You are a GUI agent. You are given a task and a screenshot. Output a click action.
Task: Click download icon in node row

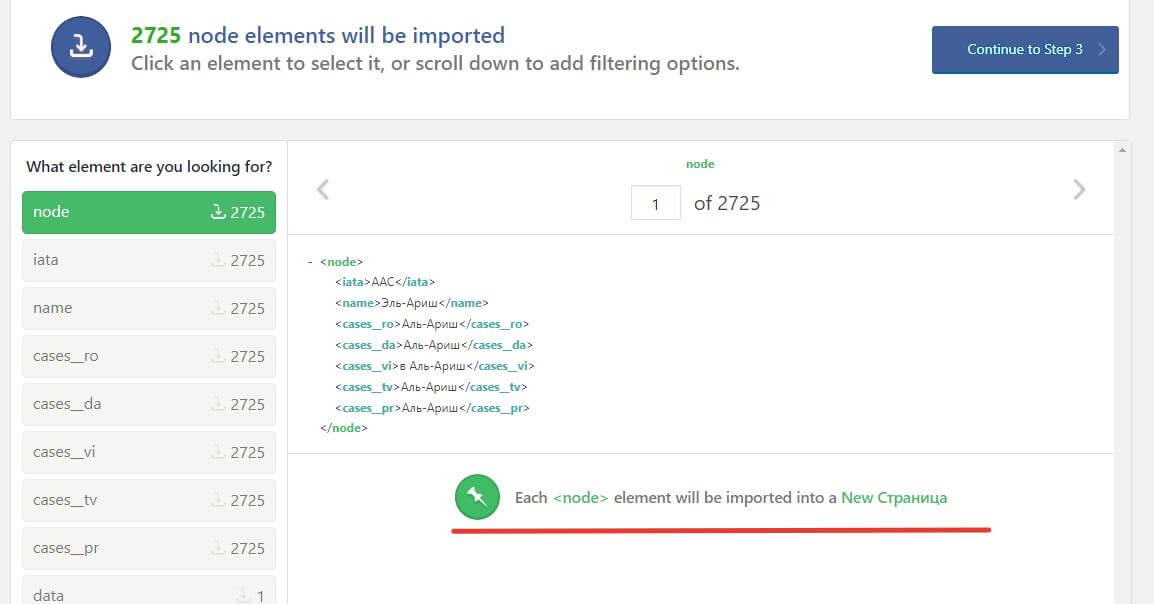[x=218, y=212]
